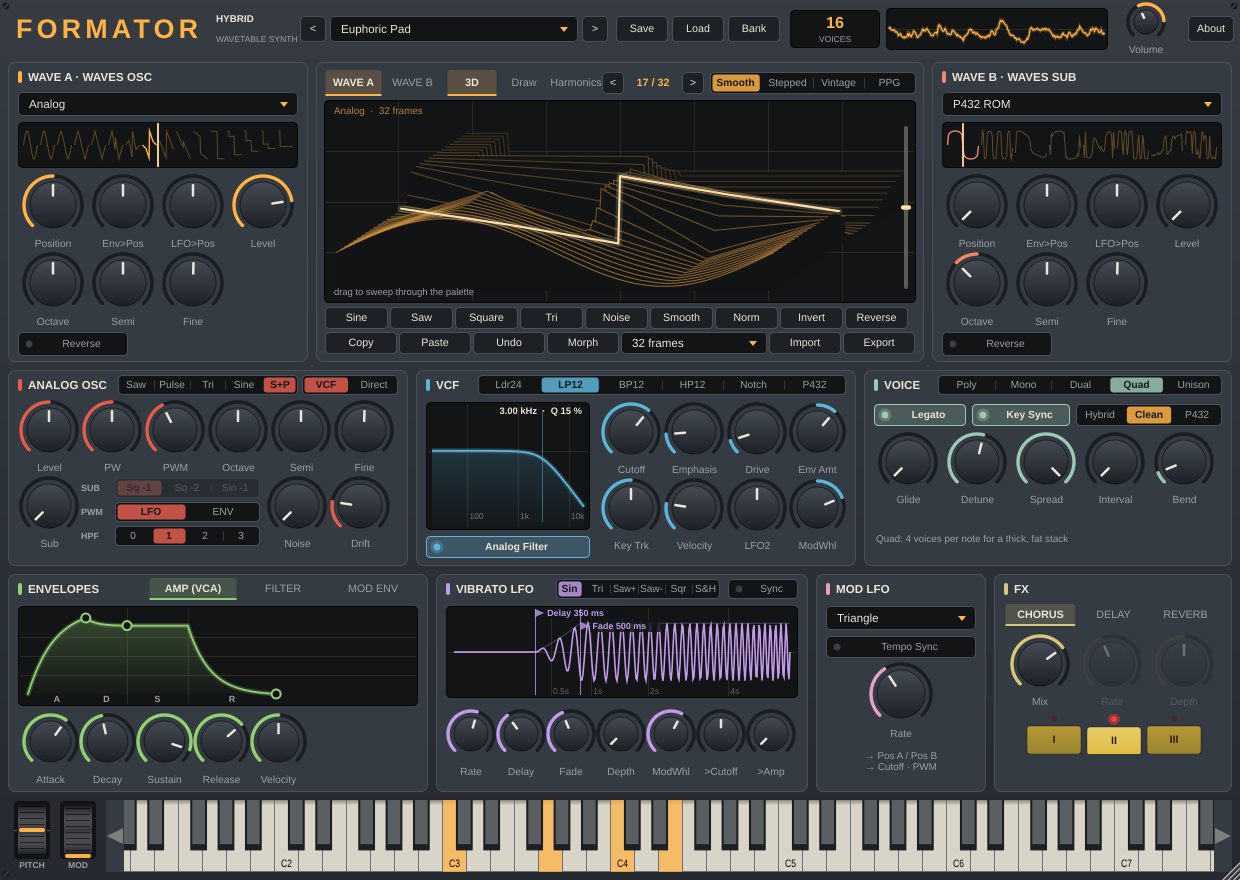Viewport: 1240px width, 880px height.
Task: Click the Export wavetable button
Action: point(879,343)
